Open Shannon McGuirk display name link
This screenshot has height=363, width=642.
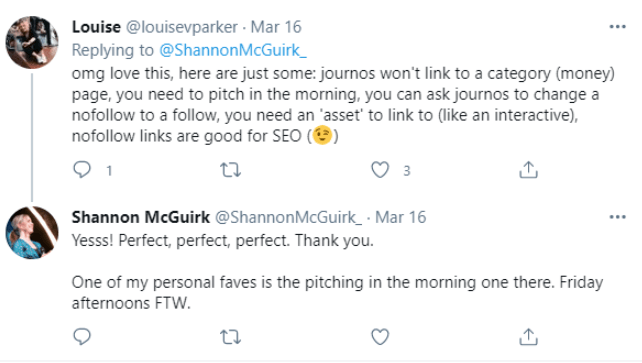[x=141, y=217]
